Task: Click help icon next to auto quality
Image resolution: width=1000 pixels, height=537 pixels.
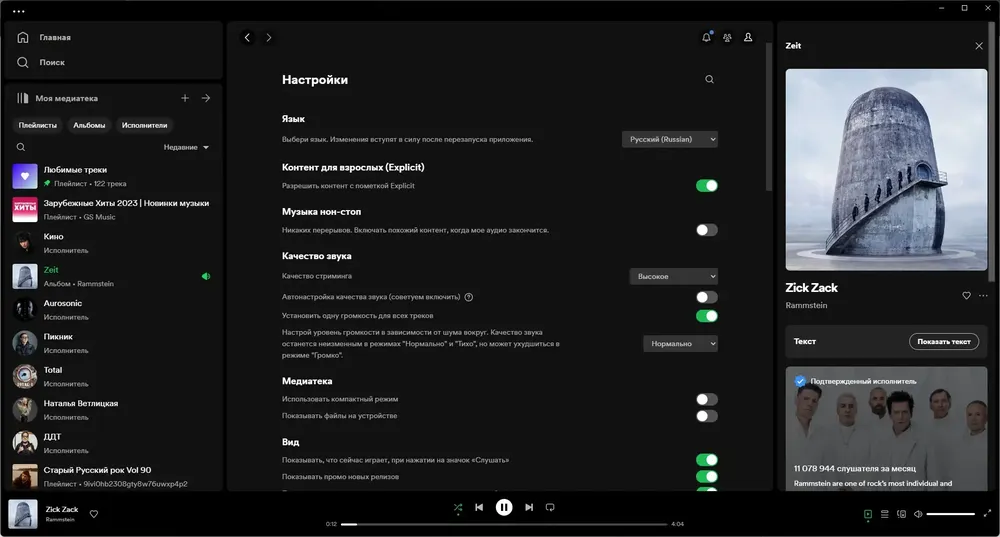Action: pyautogui.click(x=469, y=297)
